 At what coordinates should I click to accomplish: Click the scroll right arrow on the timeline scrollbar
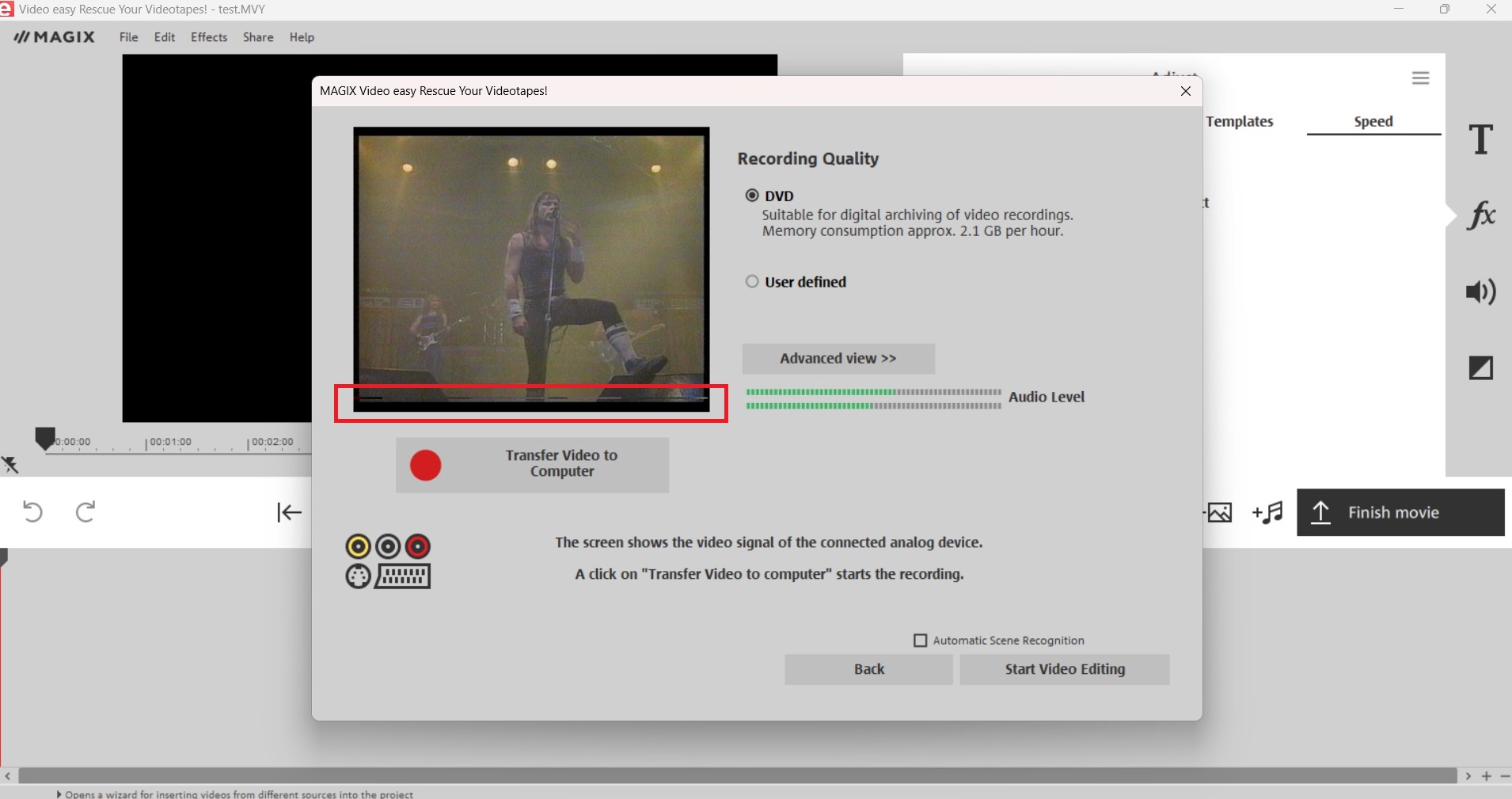(1468, 776)
